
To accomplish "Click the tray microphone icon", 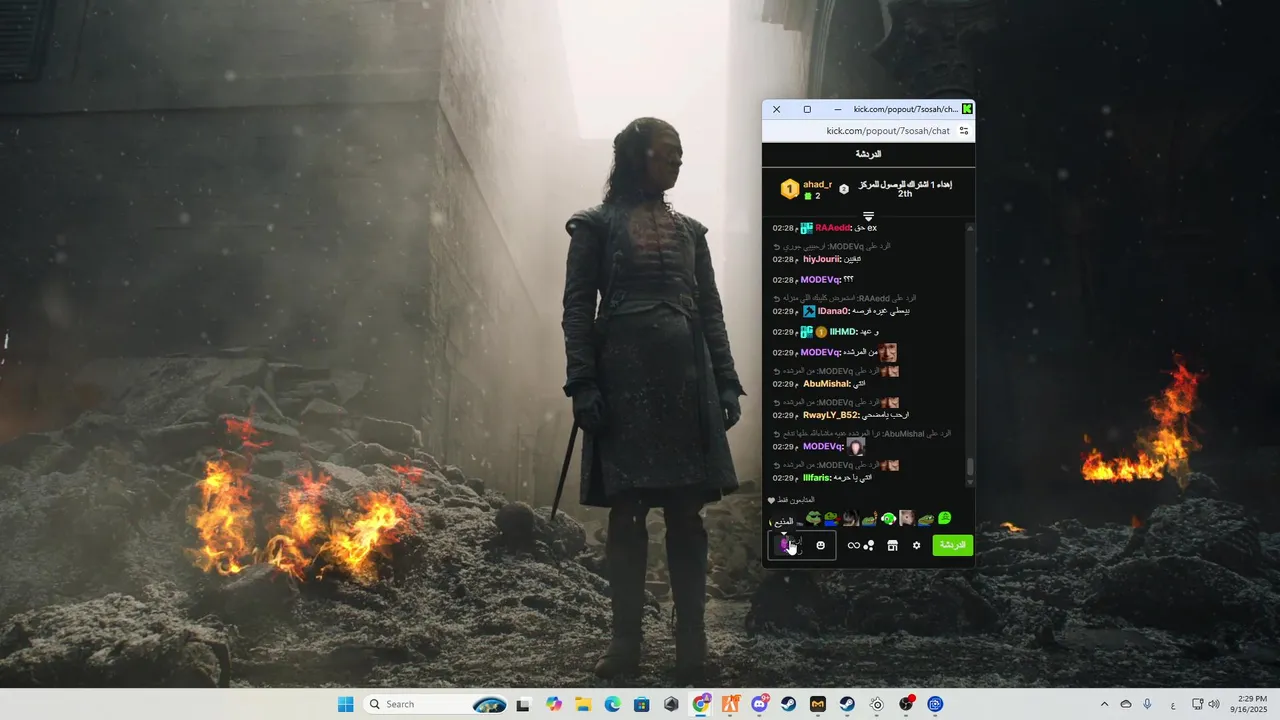I will (1148, 704).
